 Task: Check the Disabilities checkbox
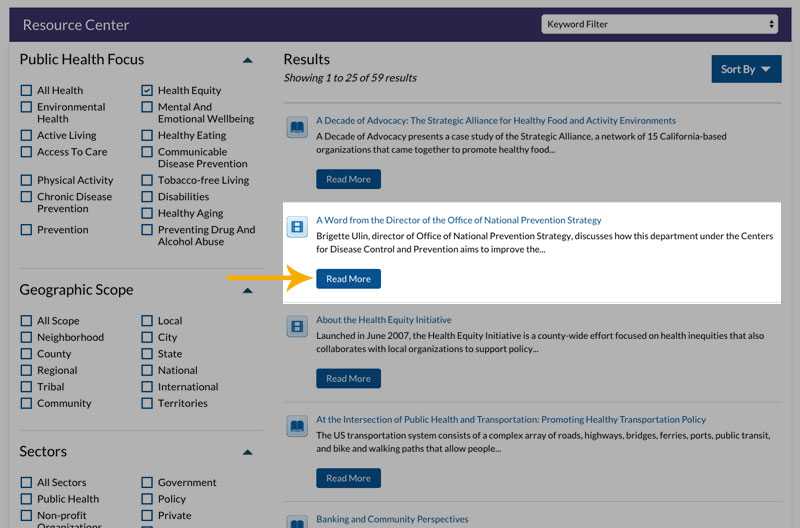147,196
